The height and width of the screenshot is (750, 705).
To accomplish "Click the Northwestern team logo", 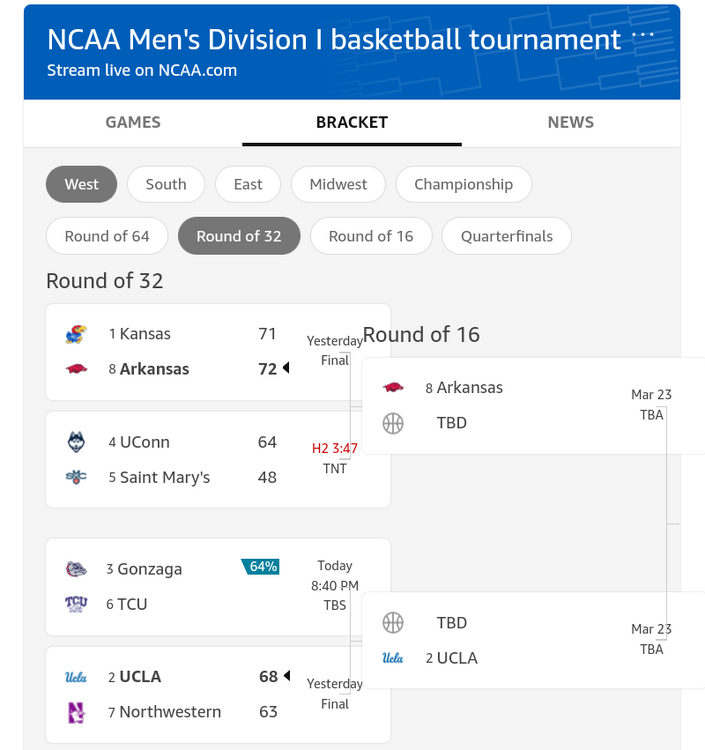I will pyautogui.click(x=76, y=712).
